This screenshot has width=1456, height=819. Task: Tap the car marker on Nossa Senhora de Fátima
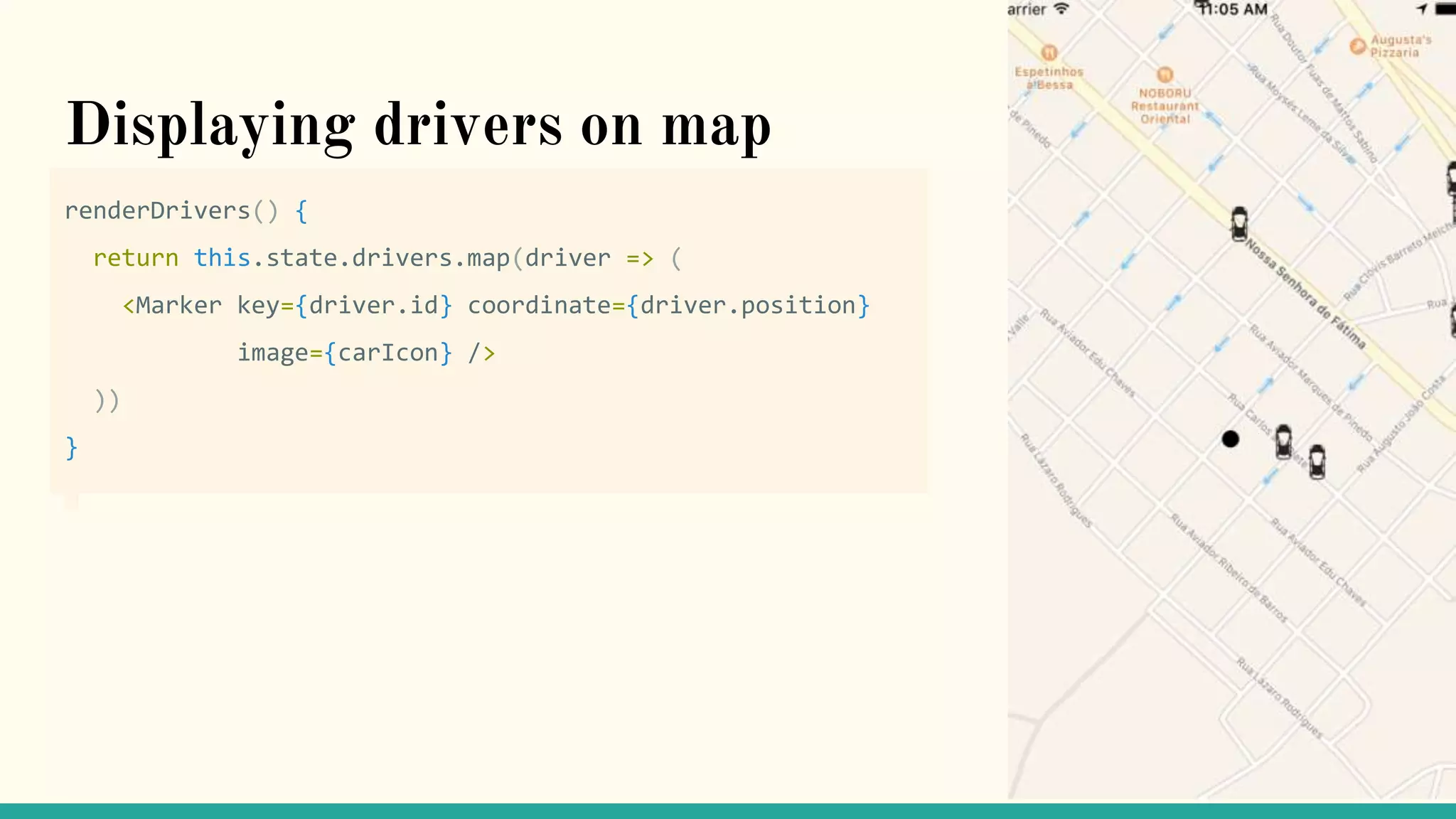[1239, 224]
